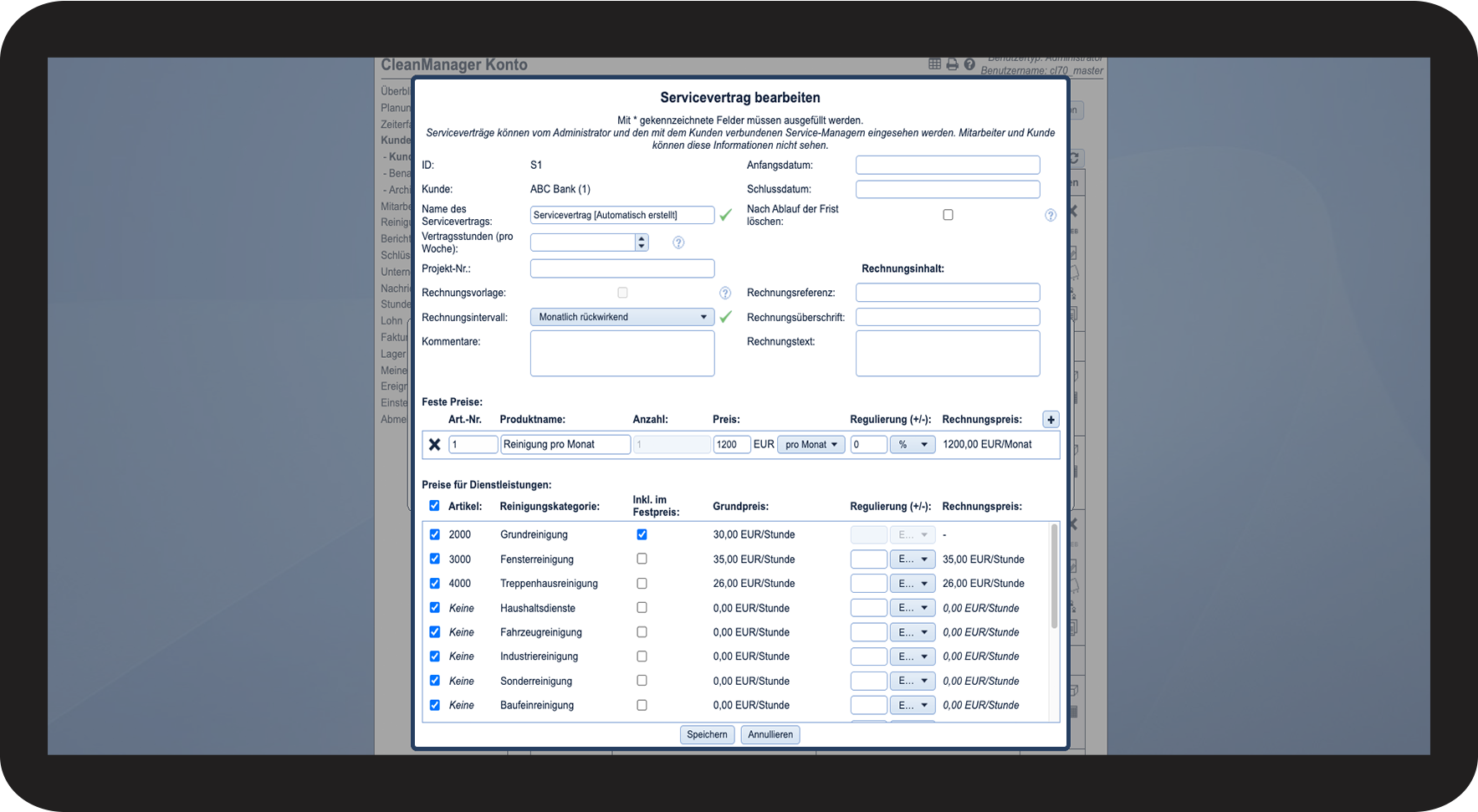Click the customer name ABC Bank (1)
Screen dimensions: 1478x812
pos(560,189)
